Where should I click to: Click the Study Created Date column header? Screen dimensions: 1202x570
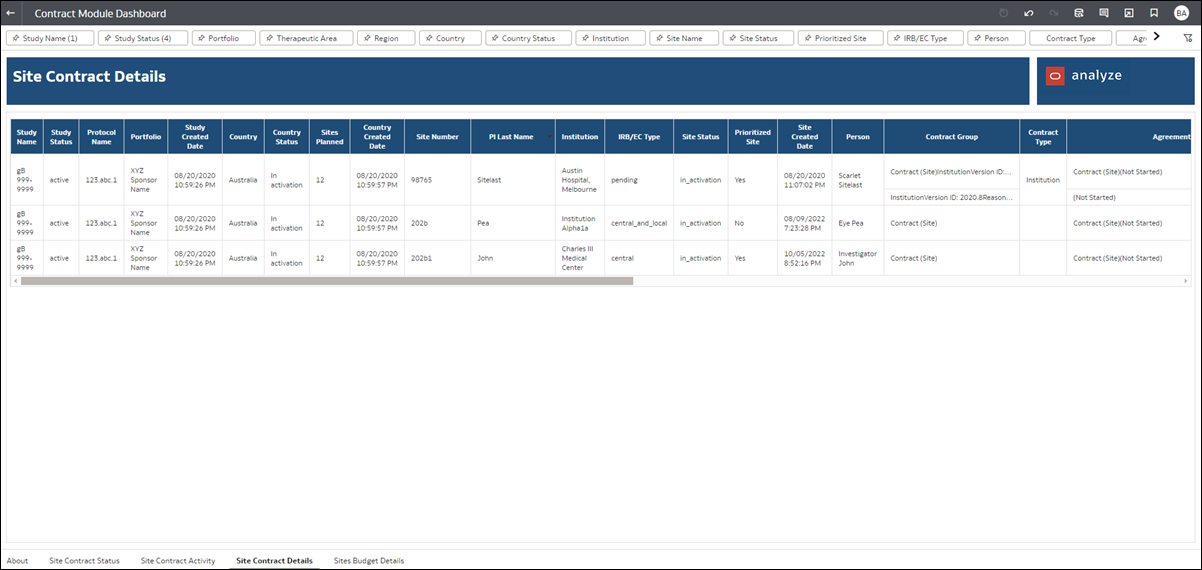click(195, 136)
